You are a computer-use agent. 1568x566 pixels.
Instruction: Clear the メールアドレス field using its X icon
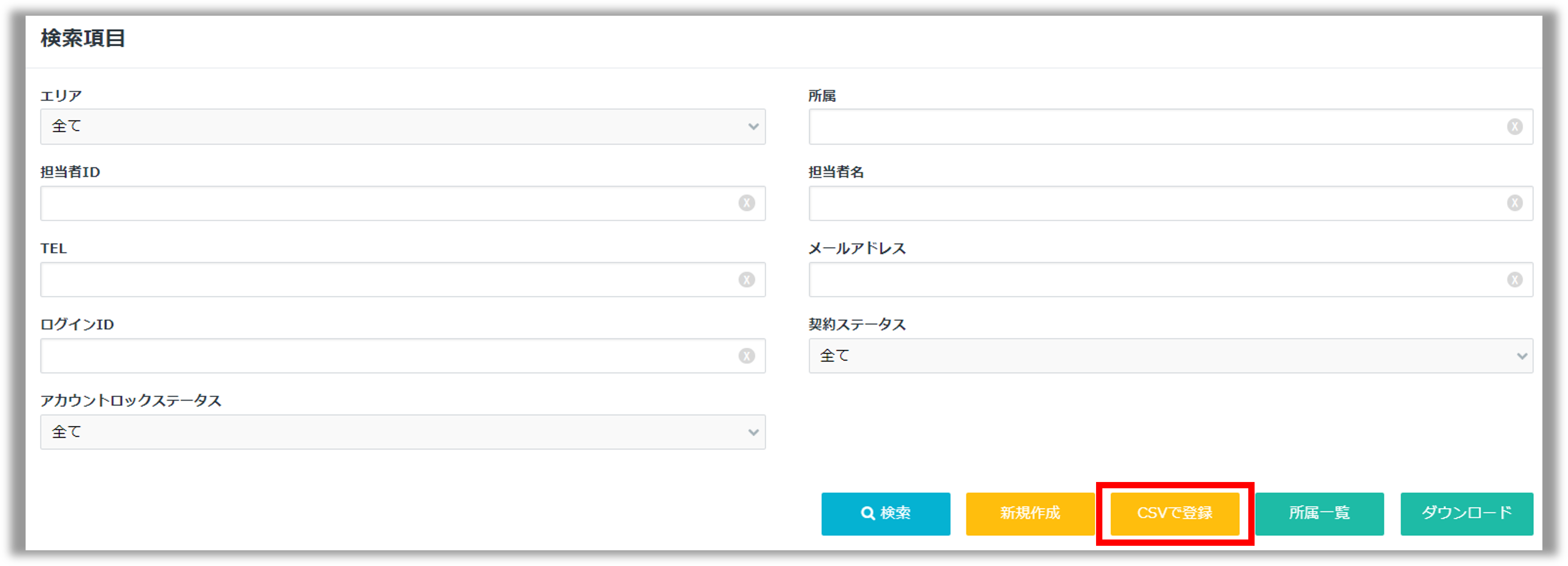[x=1515, y=280]
